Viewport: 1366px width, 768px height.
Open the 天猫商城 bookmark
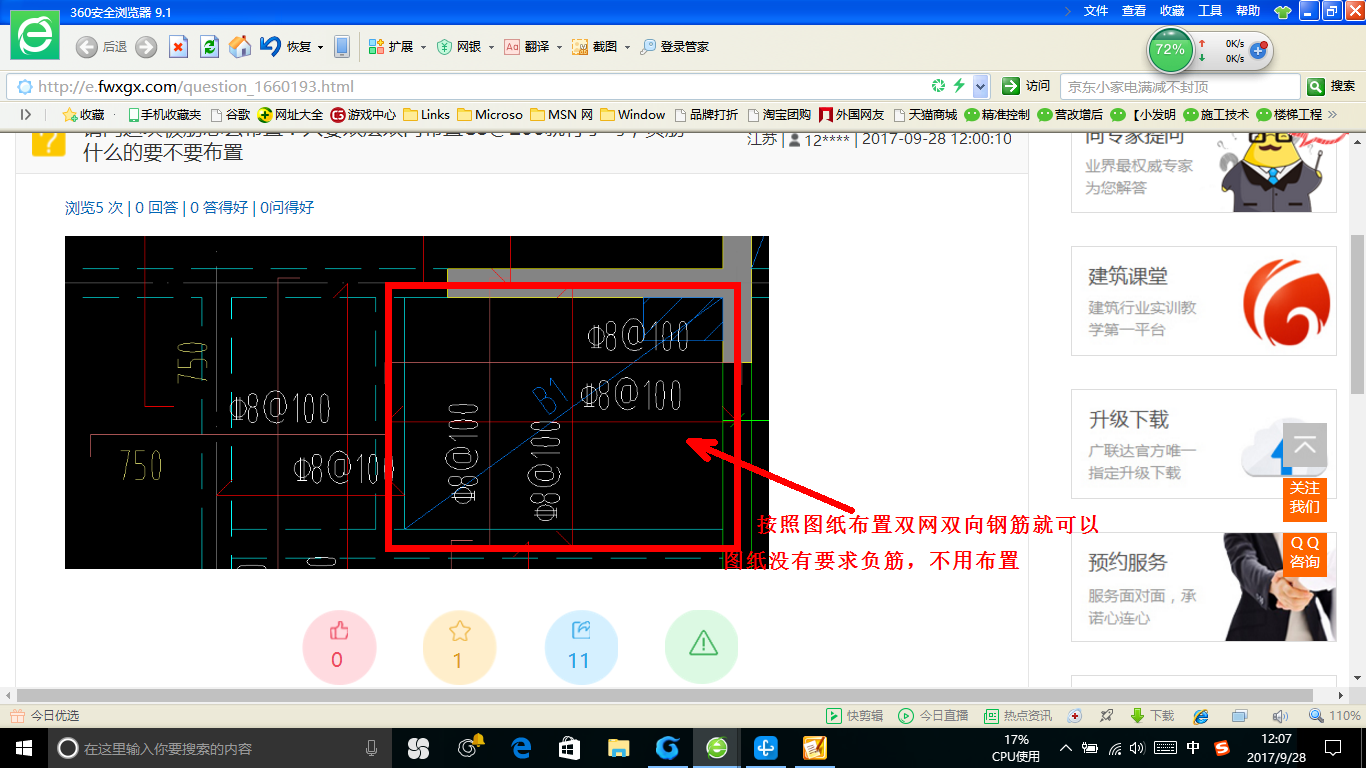[925, 115]
